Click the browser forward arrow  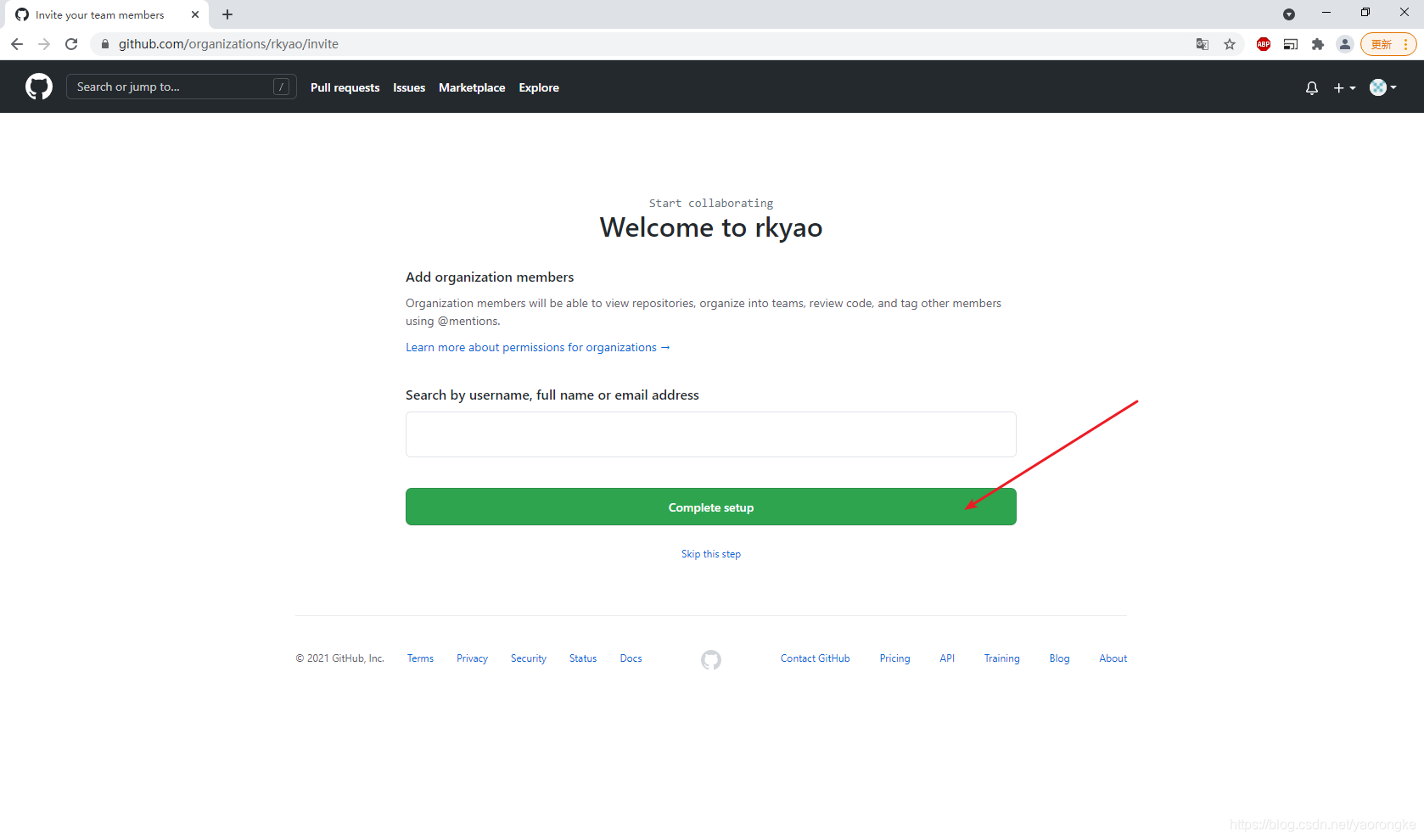[44, 44]
